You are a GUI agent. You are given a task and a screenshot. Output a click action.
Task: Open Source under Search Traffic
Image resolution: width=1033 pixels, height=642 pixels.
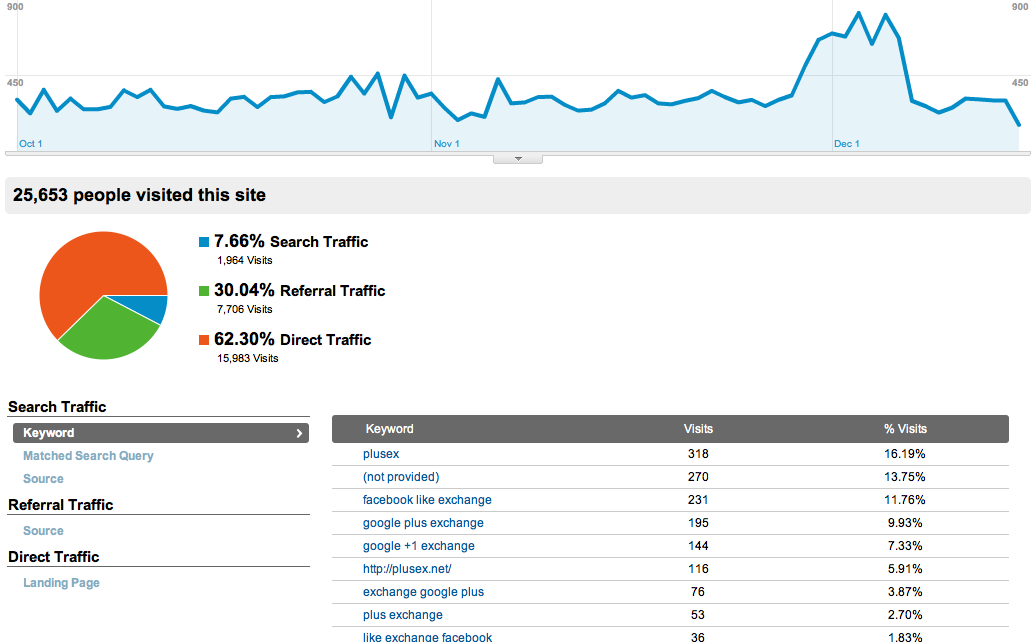coord(43,479)
